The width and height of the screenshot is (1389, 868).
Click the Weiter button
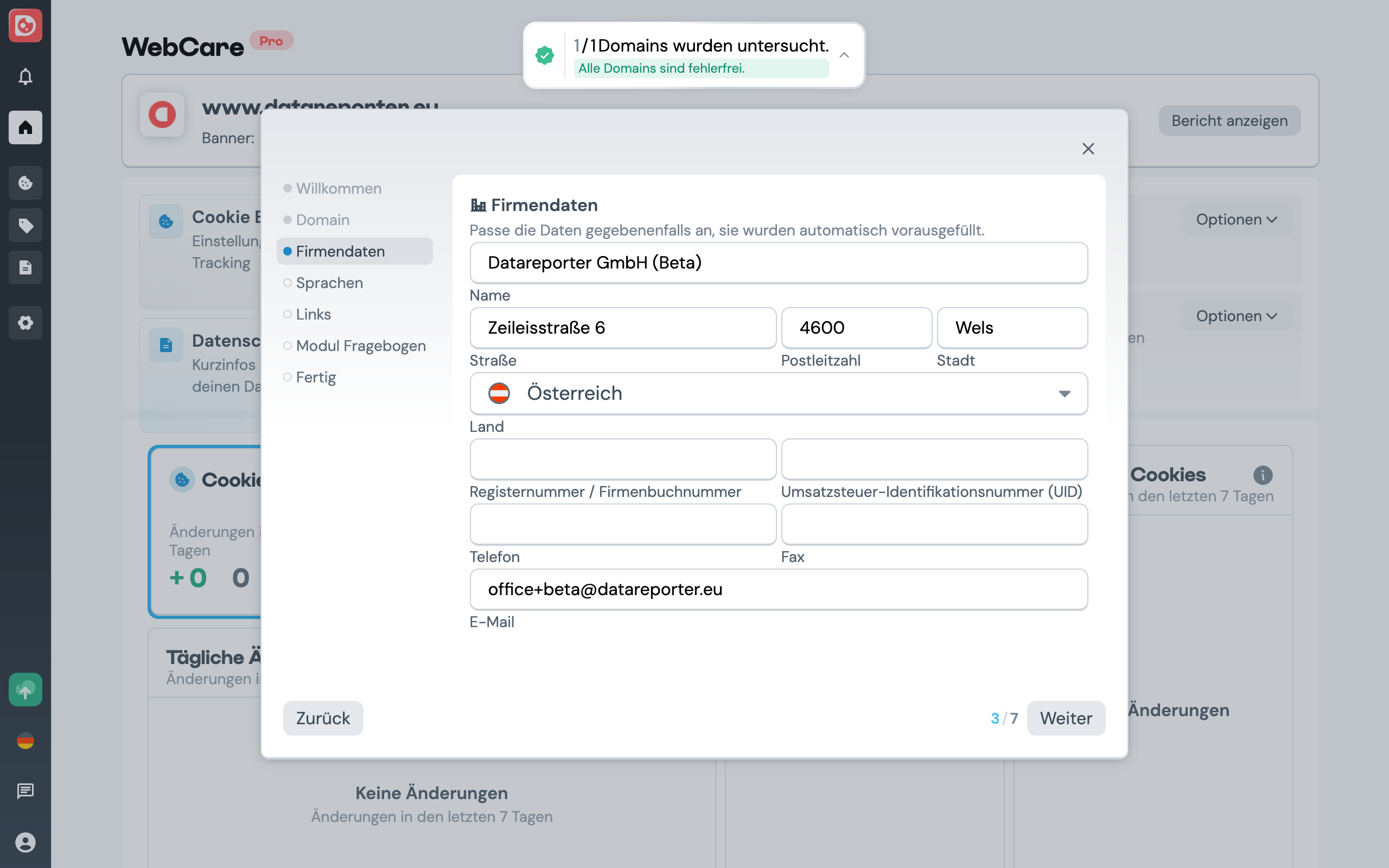click(1066, 718)
